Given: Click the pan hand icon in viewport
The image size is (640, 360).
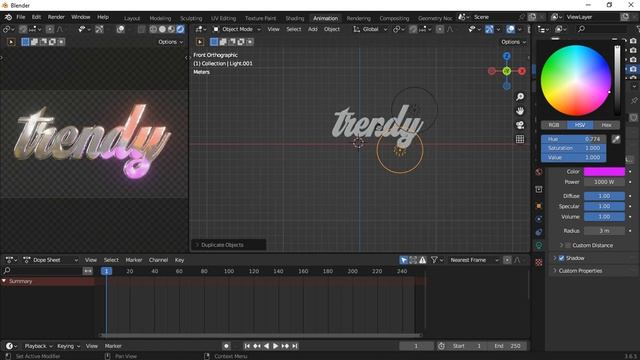Looking at the screenshot, I should [520, 111].
